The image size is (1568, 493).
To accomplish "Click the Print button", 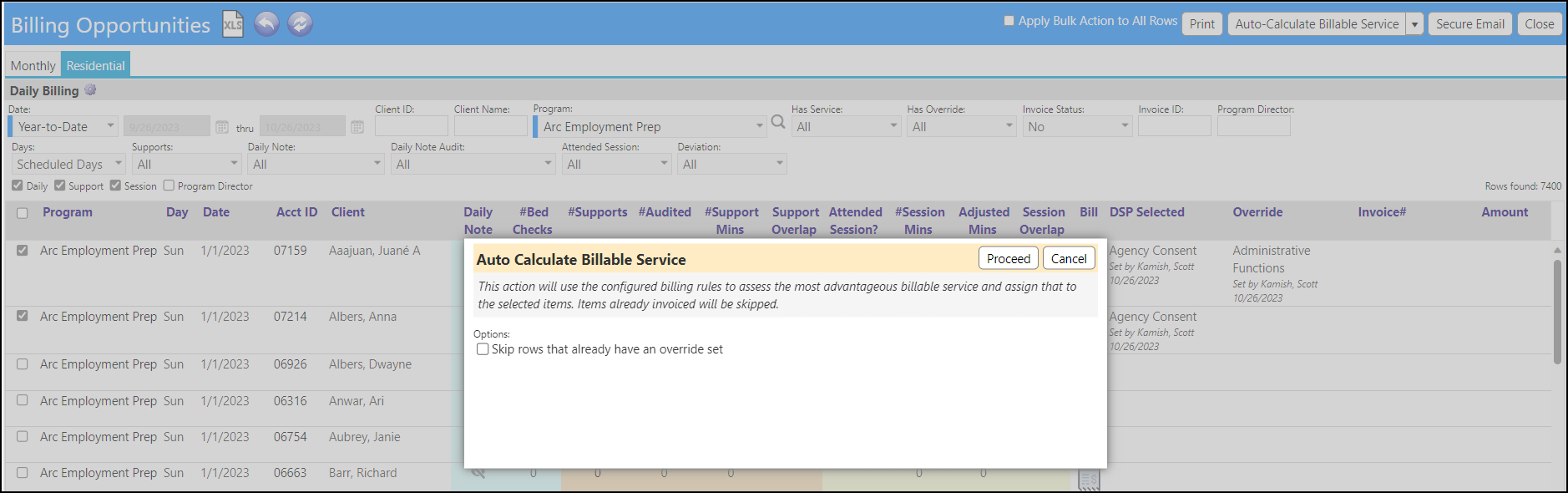I will click(1202, 23).
